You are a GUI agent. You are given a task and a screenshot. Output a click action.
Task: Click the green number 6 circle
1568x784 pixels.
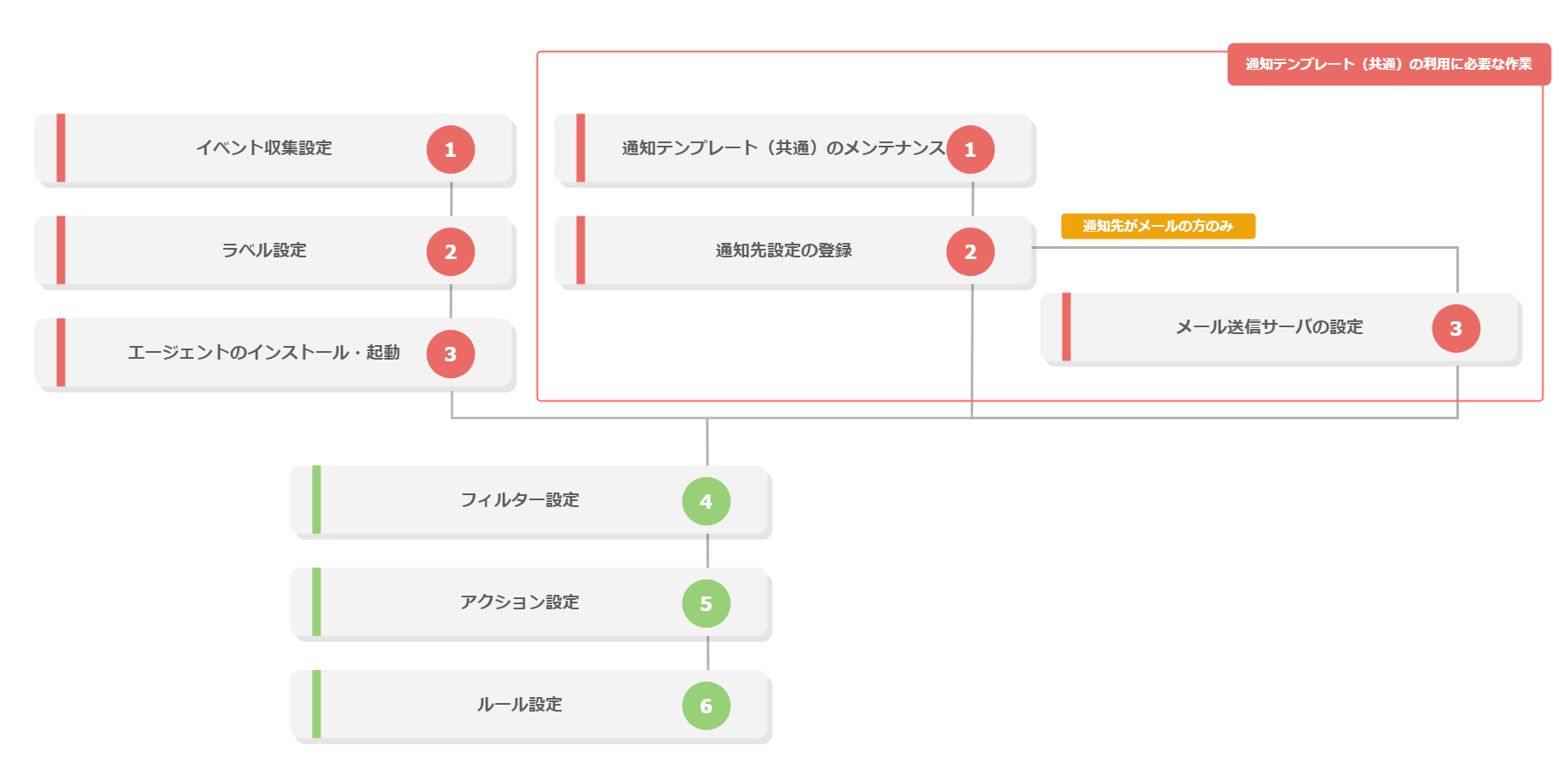tap(706, 706)
